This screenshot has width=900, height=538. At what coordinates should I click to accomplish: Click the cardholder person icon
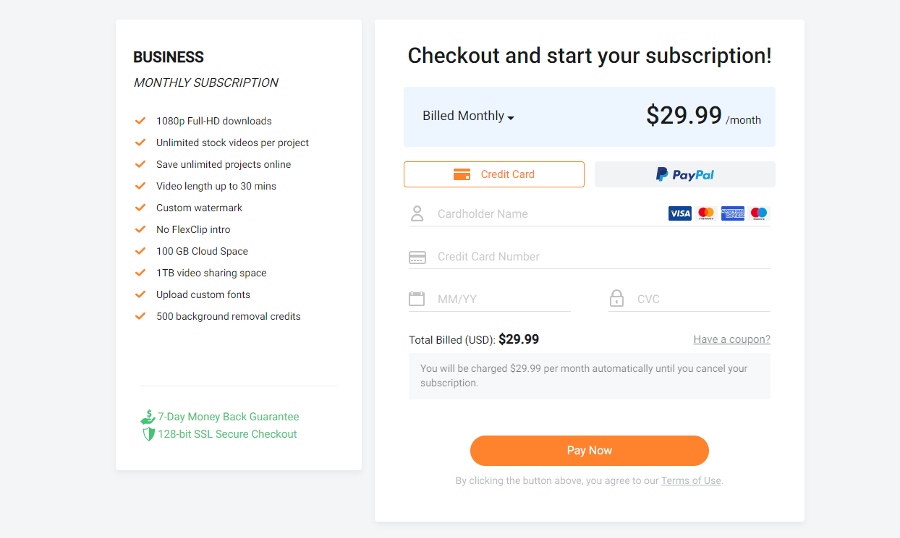[417, 214]
